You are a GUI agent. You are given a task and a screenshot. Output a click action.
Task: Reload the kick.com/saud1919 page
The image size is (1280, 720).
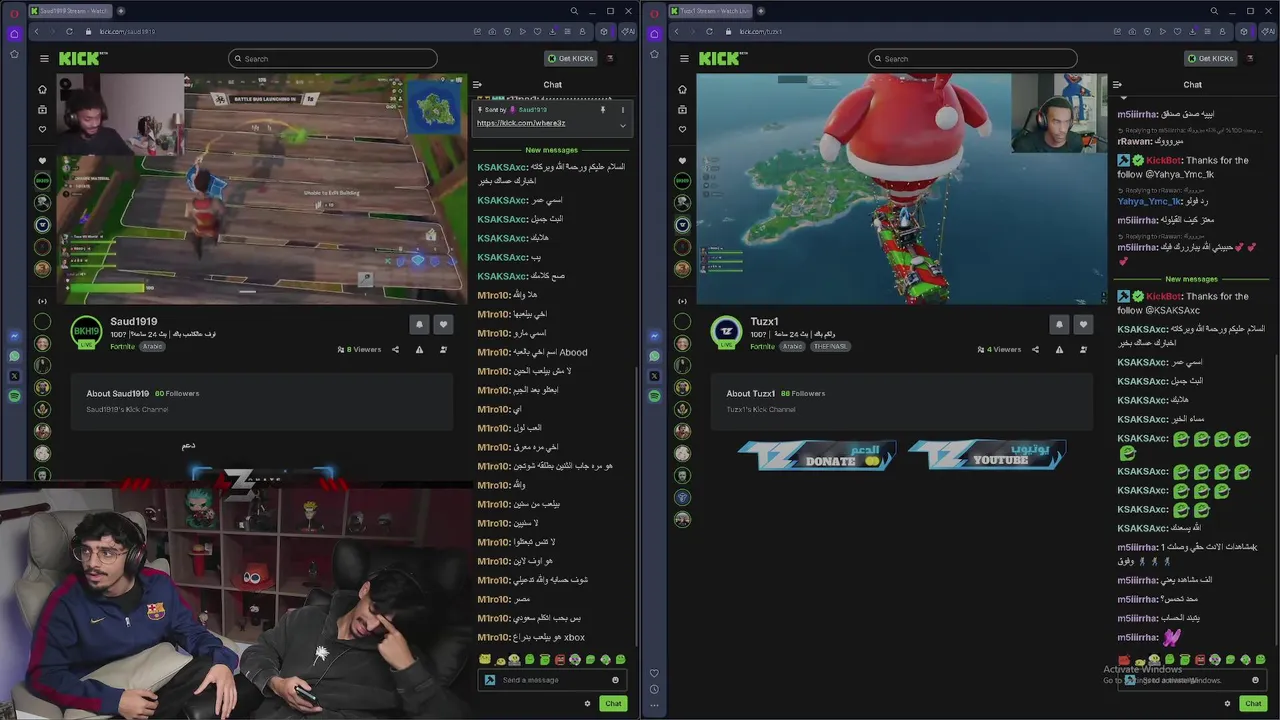pyautogui.click(x=69, y=31)
